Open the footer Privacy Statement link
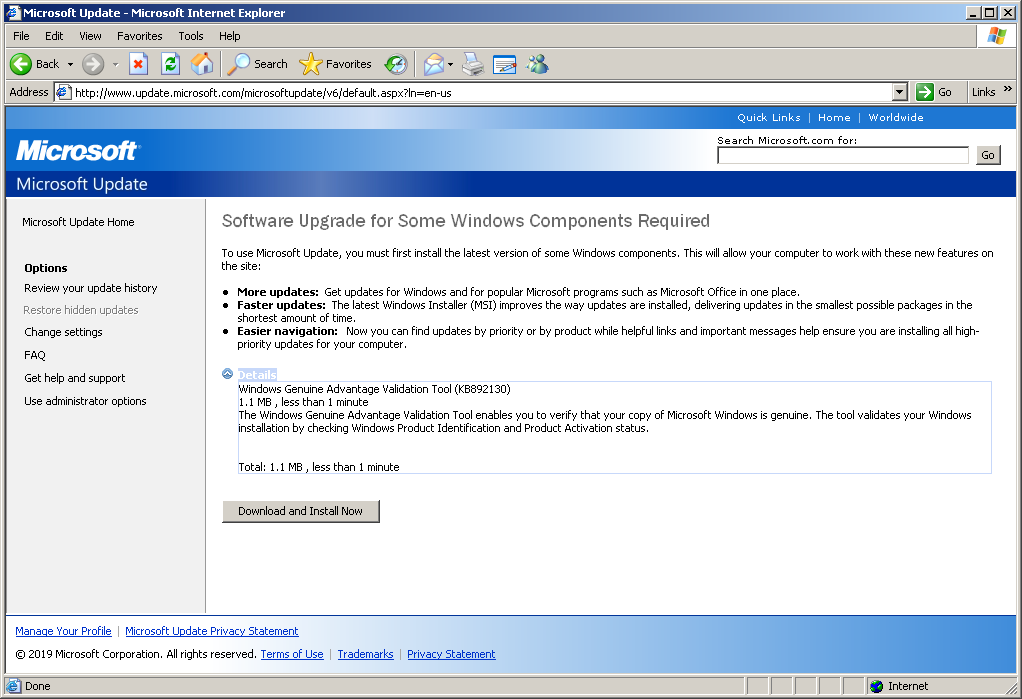Image resolution: width=1022 pixels, height=699 pixels. coord(451,654)
